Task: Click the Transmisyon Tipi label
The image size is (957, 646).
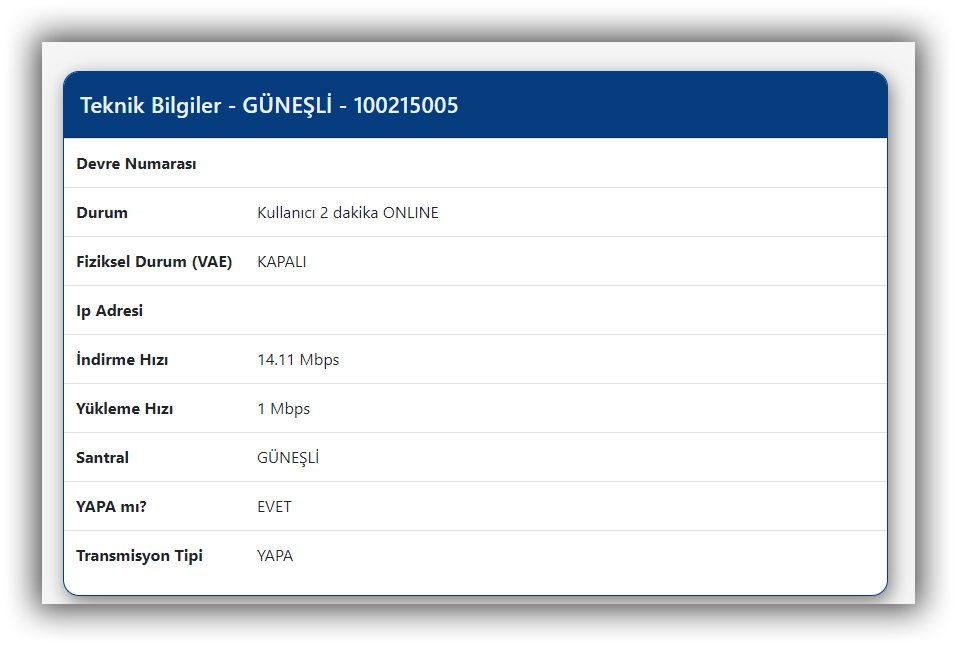Action: pyautogui.click(x=139, y=556)
